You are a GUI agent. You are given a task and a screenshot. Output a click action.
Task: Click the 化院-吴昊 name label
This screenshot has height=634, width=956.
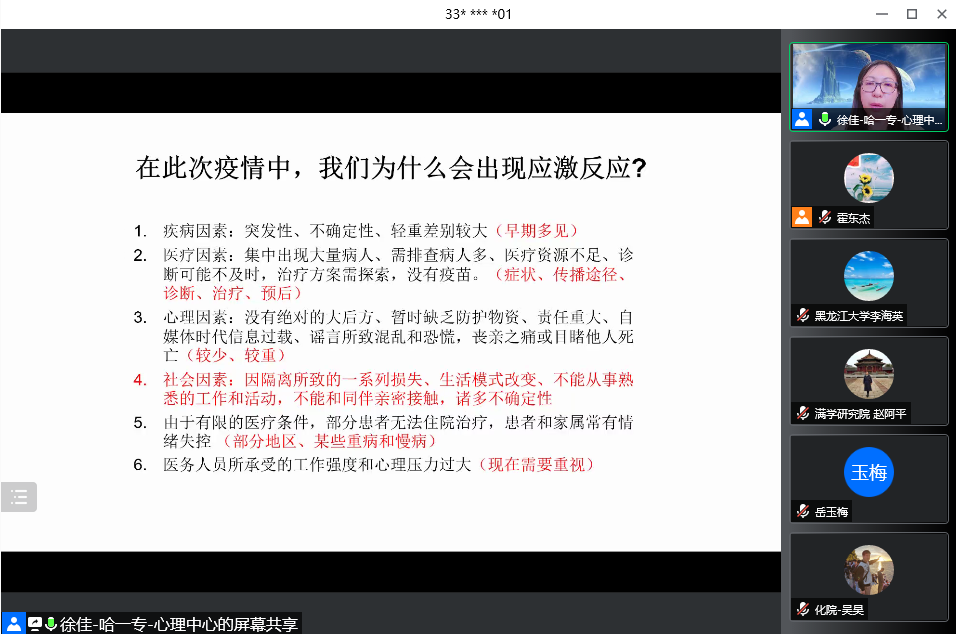839,610
